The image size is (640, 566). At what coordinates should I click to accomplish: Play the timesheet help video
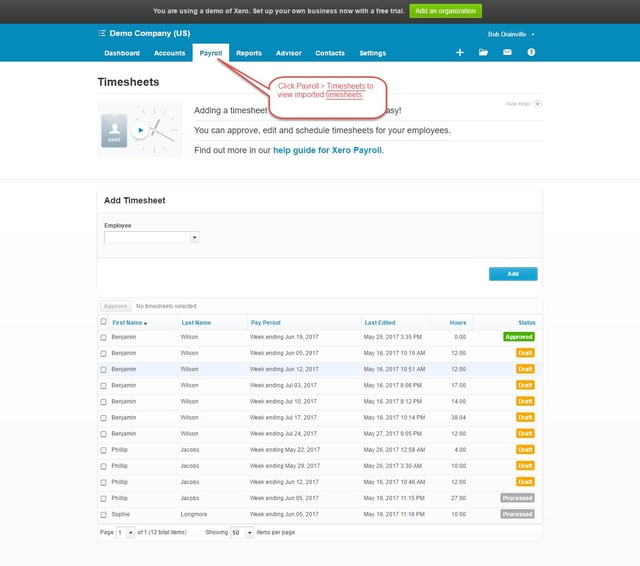pyautogui.click(x=140, y=130)
